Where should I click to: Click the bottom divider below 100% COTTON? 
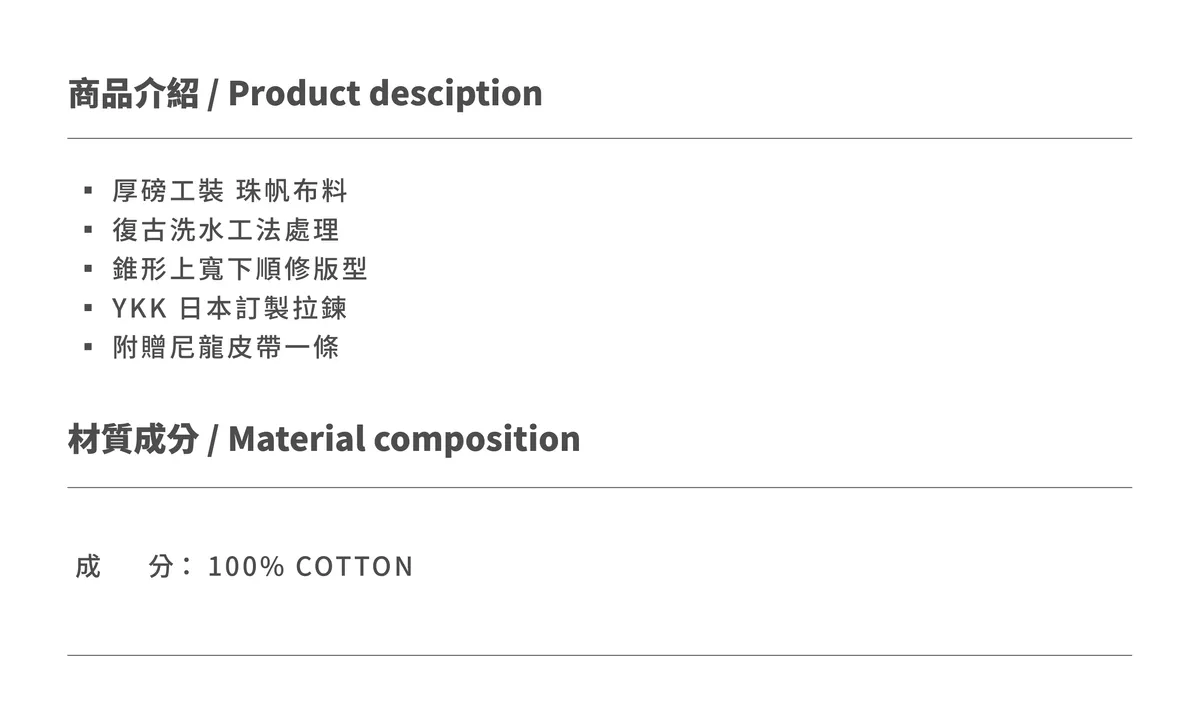(600, 655)
